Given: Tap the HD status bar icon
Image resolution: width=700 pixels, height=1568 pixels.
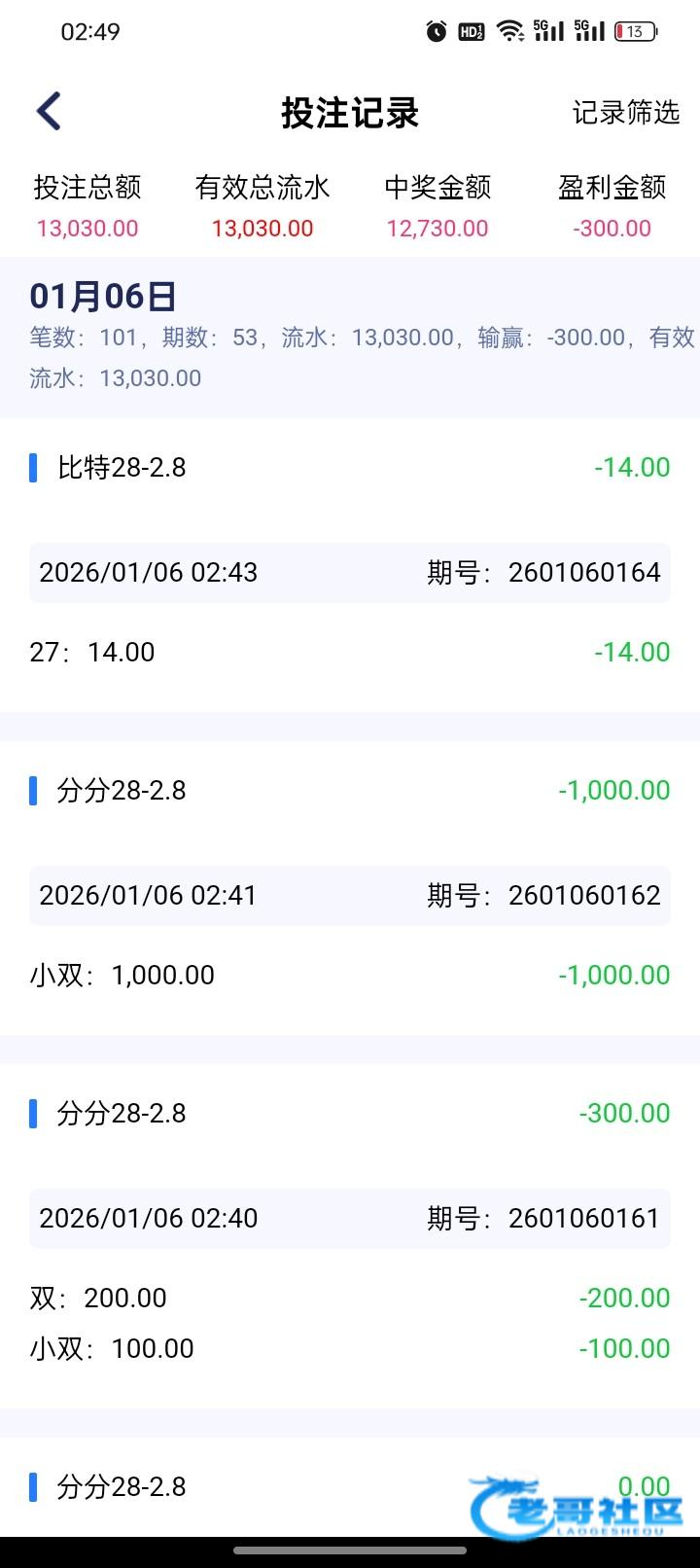Looking at the screenshot, I should click(472, 32).
